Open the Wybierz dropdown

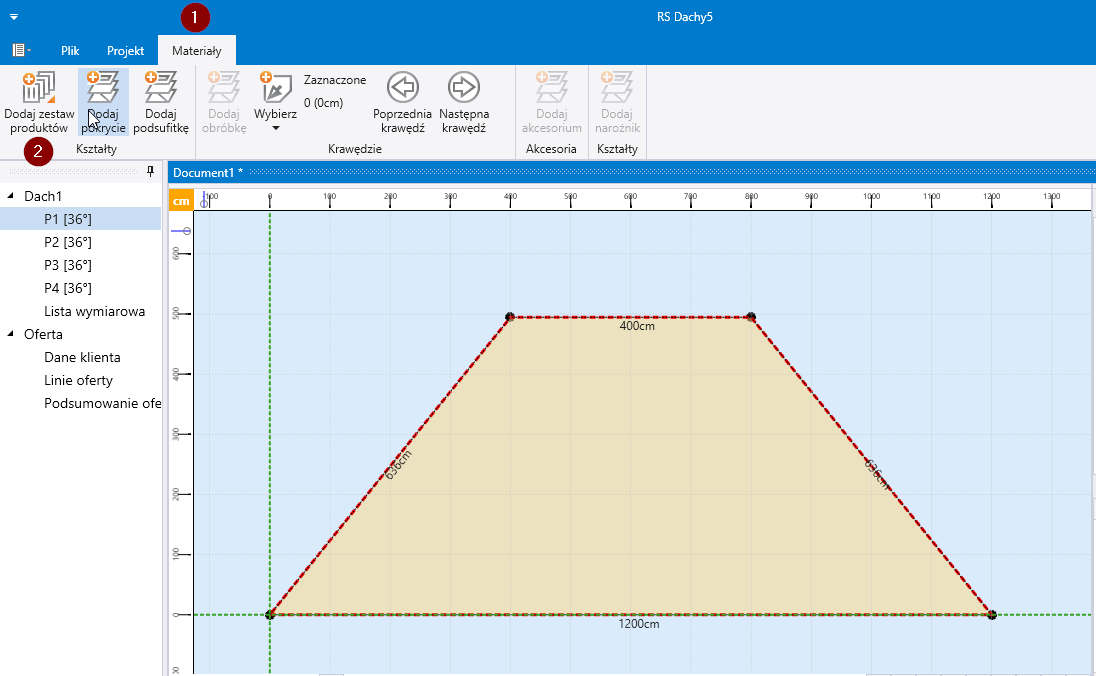pos(275,113)
